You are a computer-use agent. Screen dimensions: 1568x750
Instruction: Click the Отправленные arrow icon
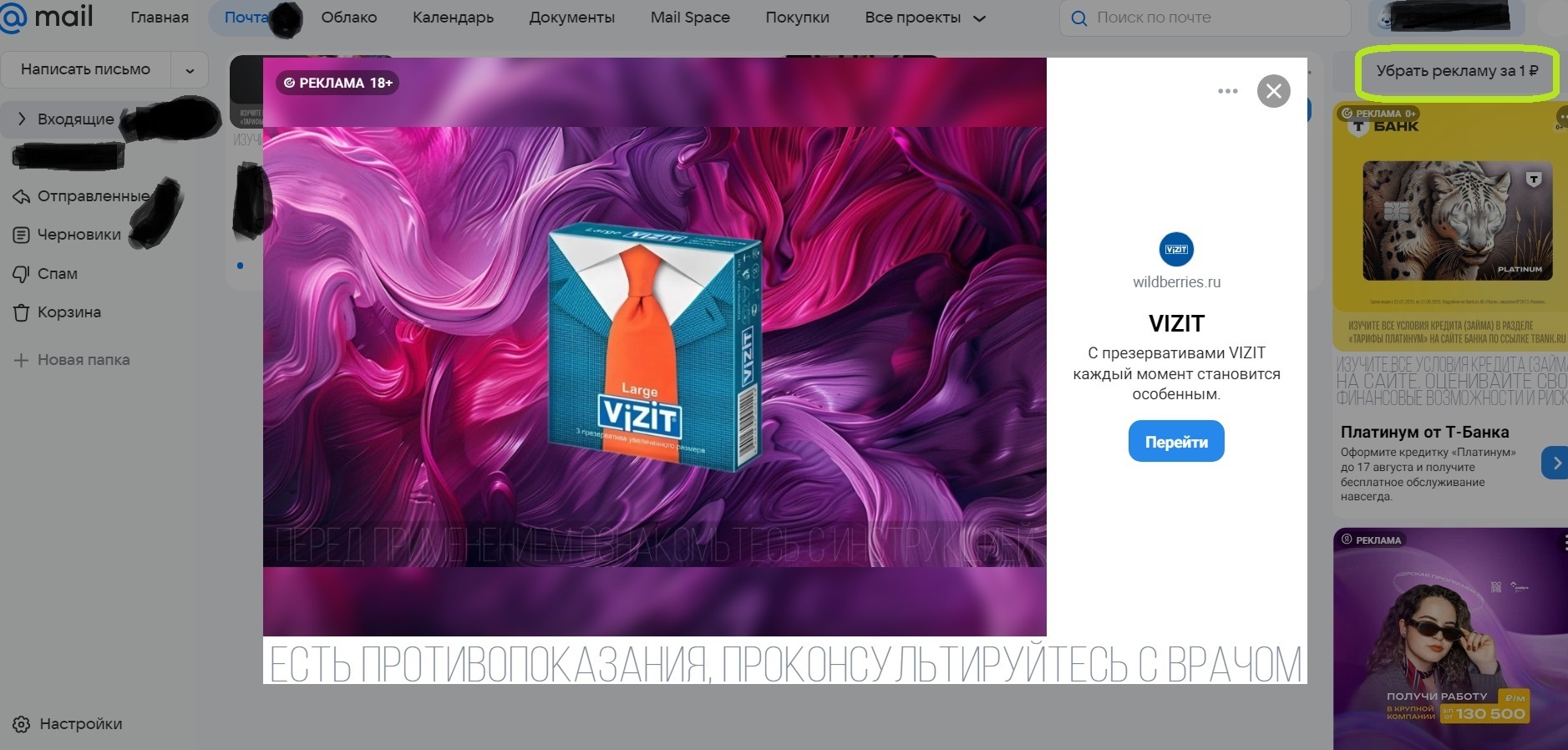point(21,197)
